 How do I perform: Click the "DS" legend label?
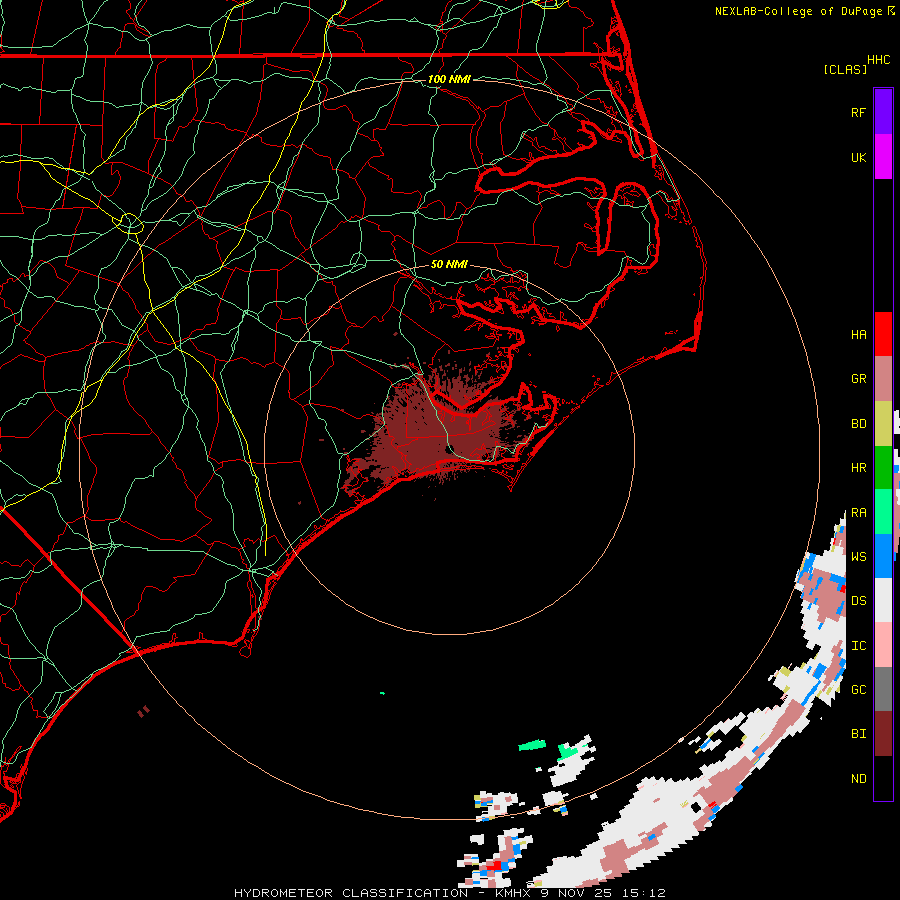[858, 601]
